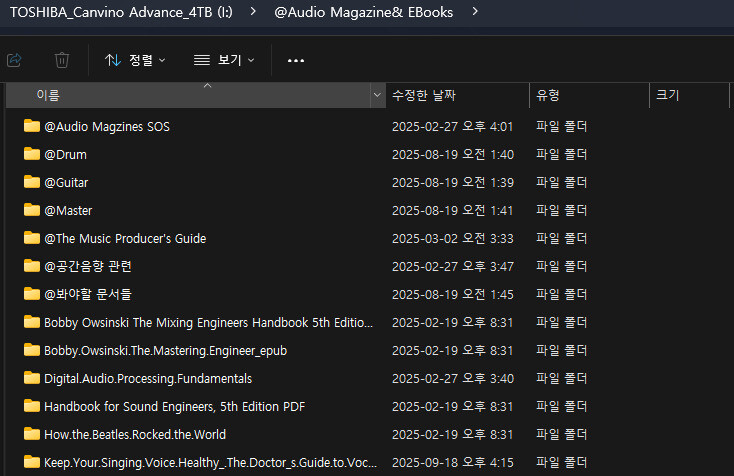Select the @Guitar folder name
The image size is (734, 476).
[x=66, y=183]
